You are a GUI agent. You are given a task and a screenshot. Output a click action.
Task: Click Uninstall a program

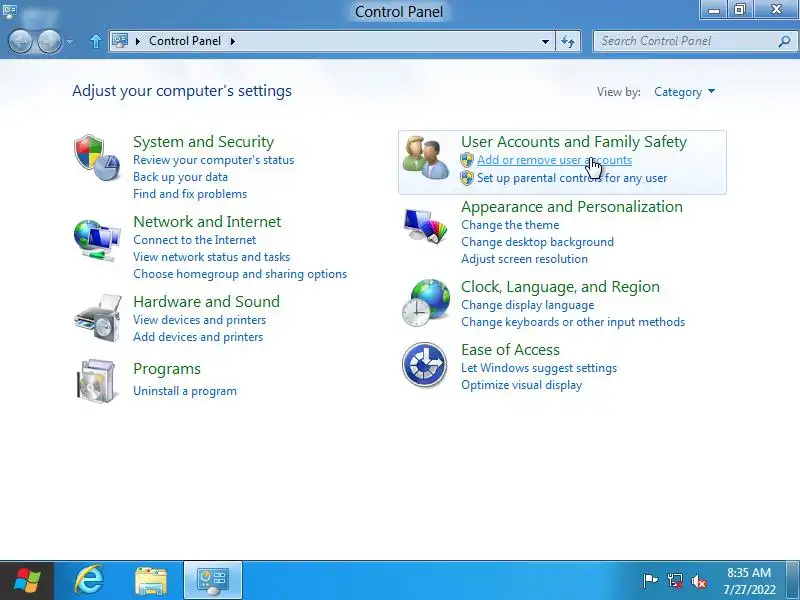[185, 391]
